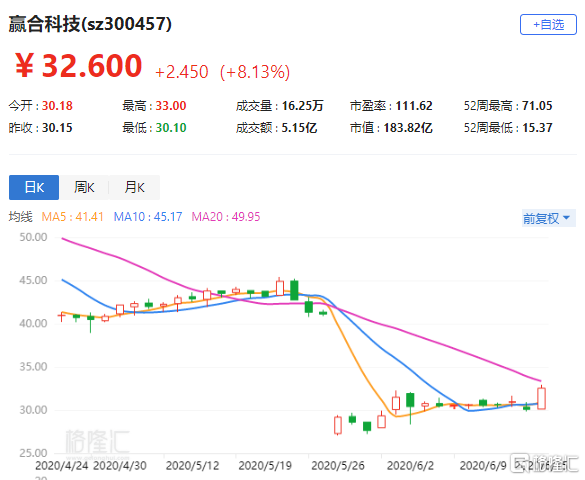Switch to the 日K daily chart tab

34,187
